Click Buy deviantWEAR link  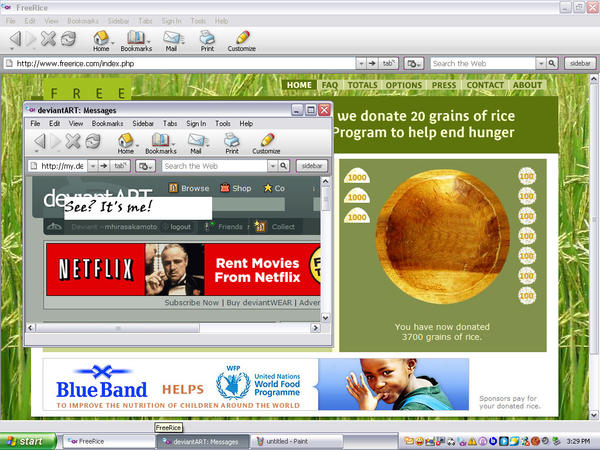pos(259,303)
